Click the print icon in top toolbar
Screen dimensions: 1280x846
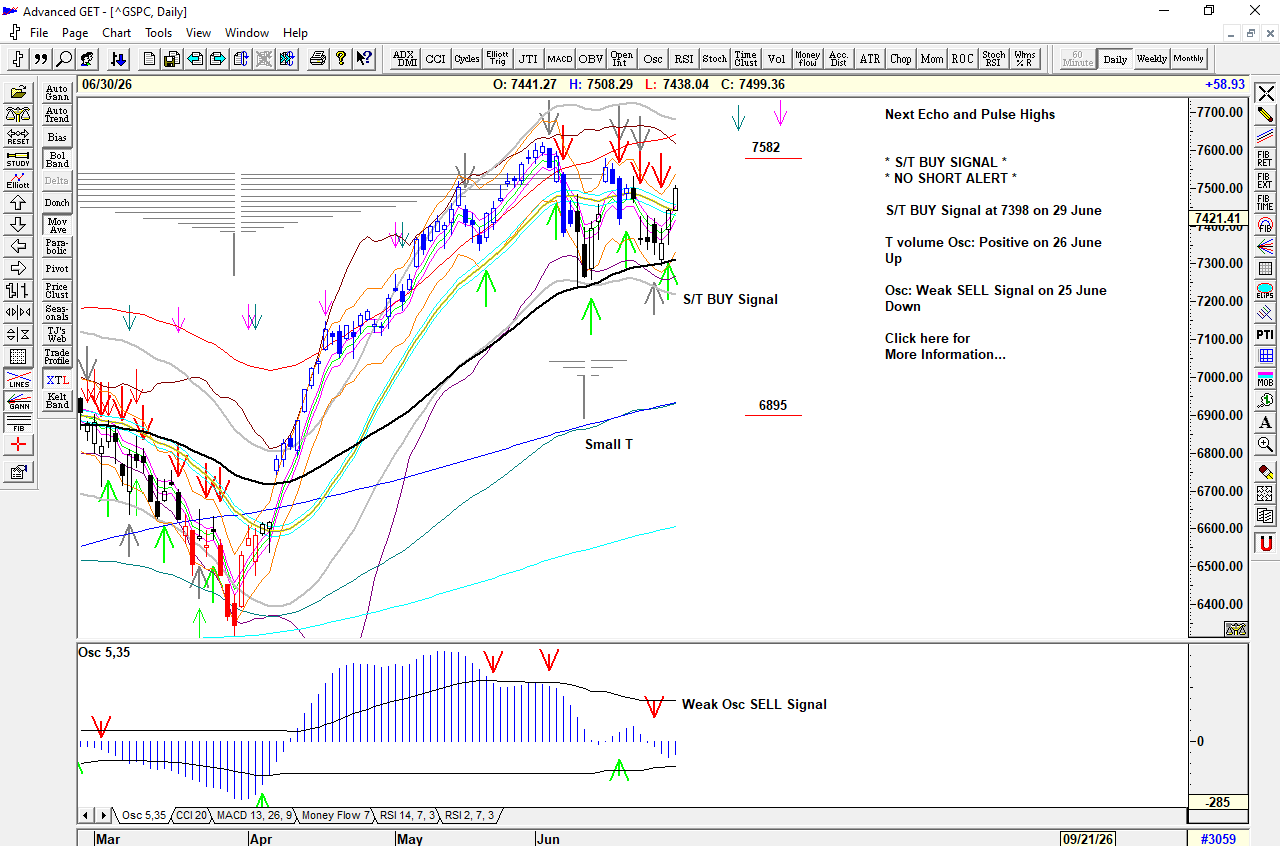tap(318, 59)
